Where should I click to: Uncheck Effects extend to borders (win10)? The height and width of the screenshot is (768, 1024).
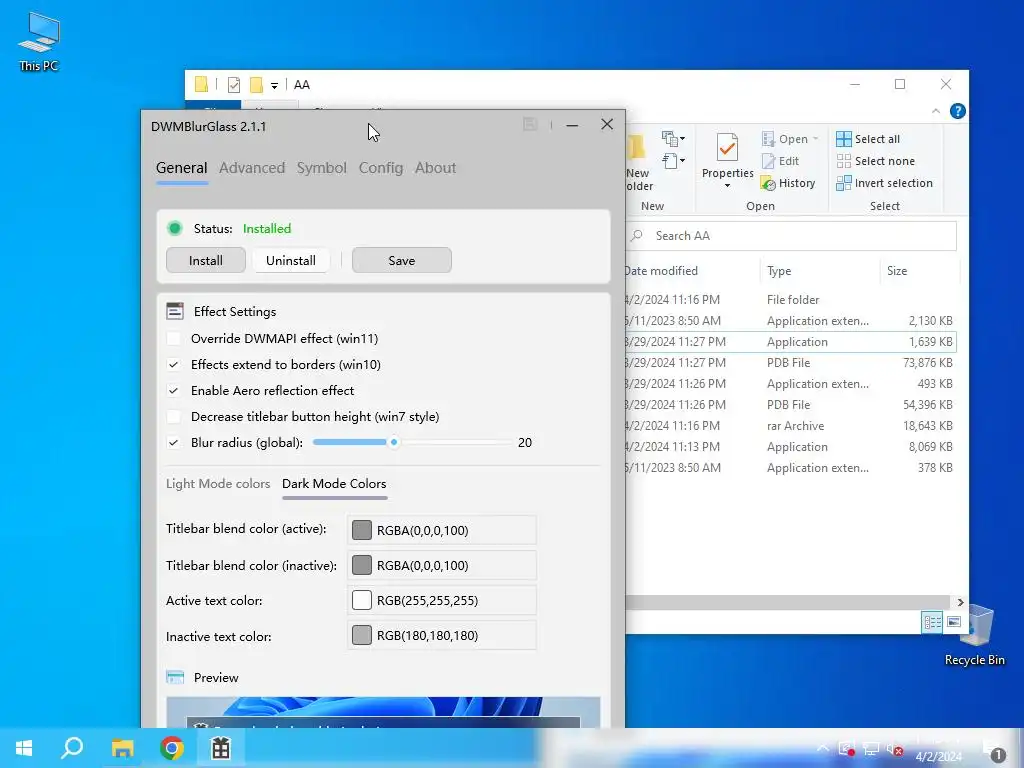coord(174,364)
